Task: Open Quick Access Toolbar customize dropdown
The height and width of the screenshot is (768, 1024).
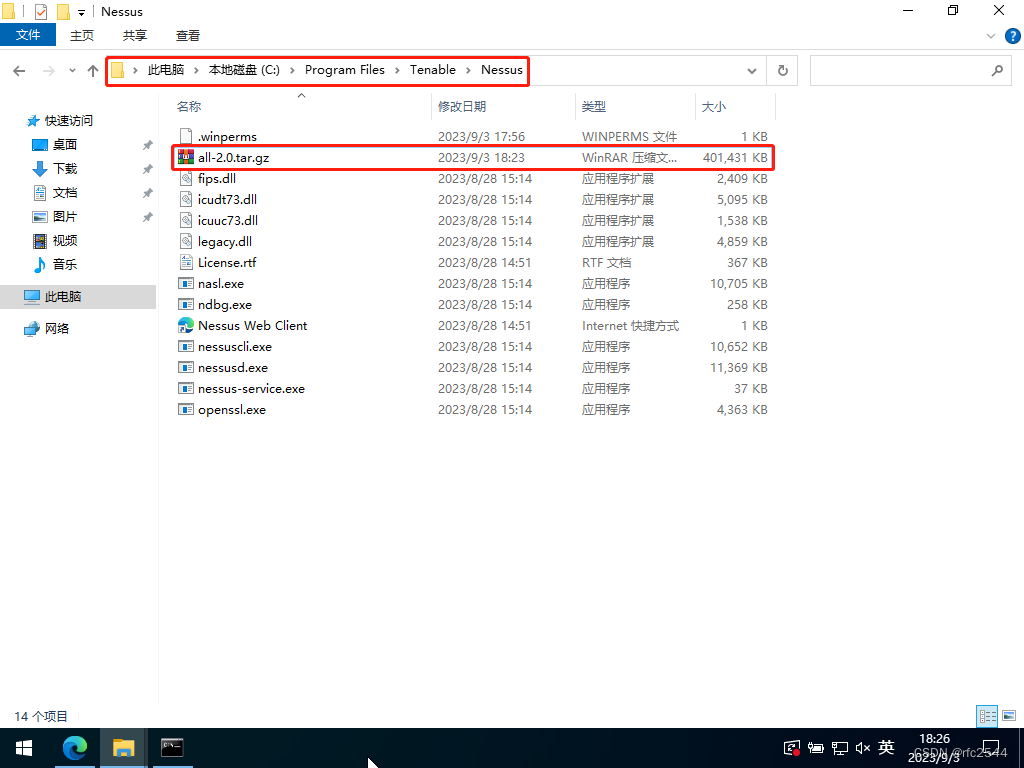Action: (81, 12)
